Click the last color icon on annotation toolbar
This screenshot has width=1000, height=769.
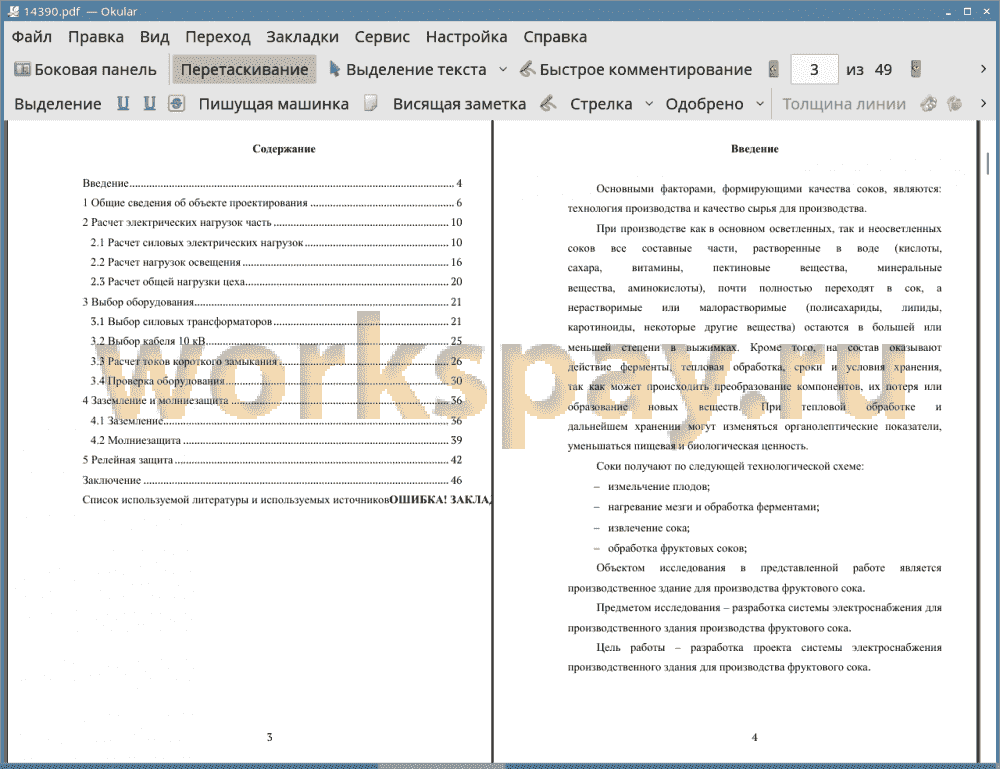[954, 103]
